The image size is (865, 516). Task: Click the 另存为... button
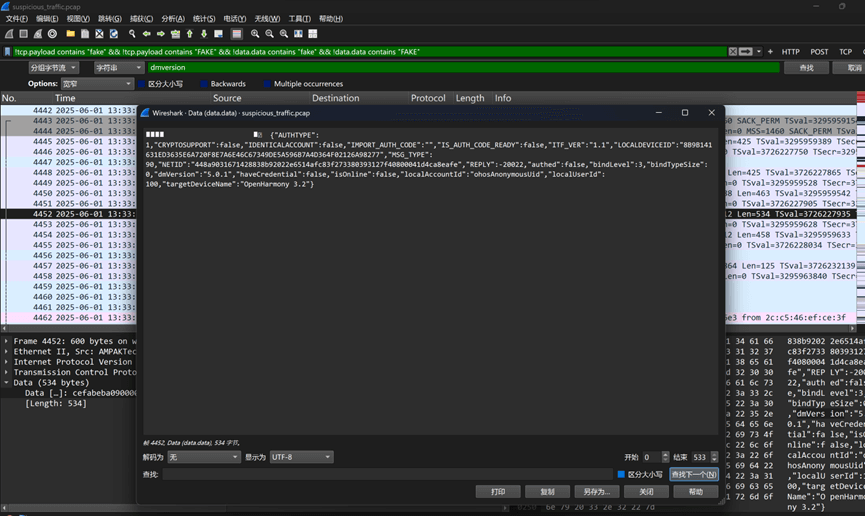(597, 492)
